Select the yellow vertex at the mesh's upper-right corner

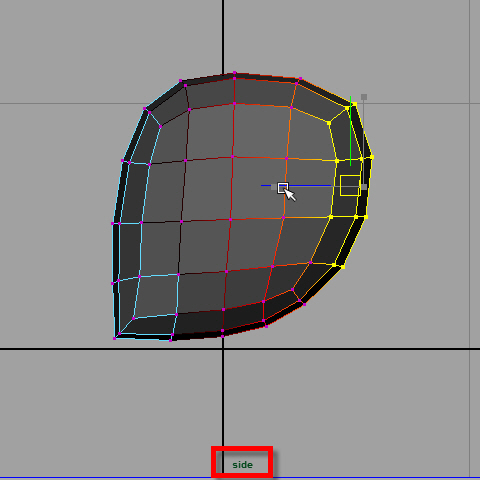coord(354,104)
